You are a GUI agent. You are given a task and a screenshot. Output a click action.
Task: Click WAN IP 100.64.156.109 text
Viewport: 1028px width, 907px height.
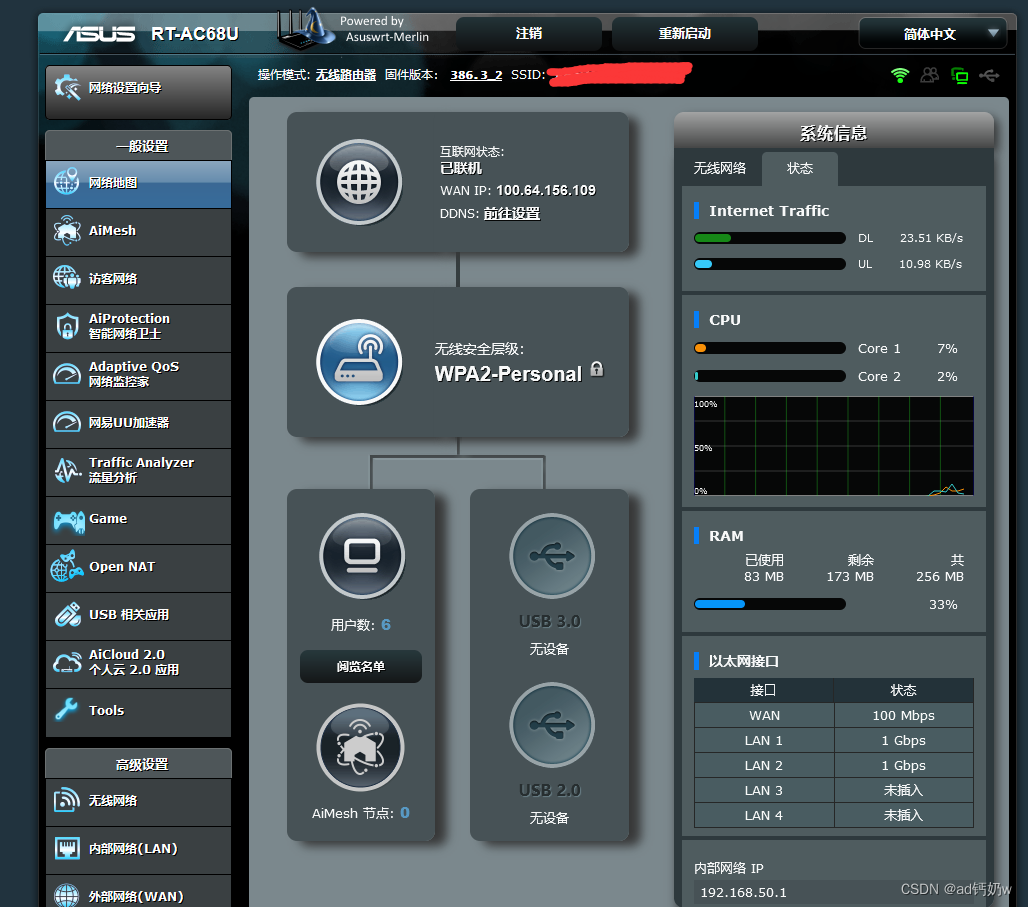point(546,190)
